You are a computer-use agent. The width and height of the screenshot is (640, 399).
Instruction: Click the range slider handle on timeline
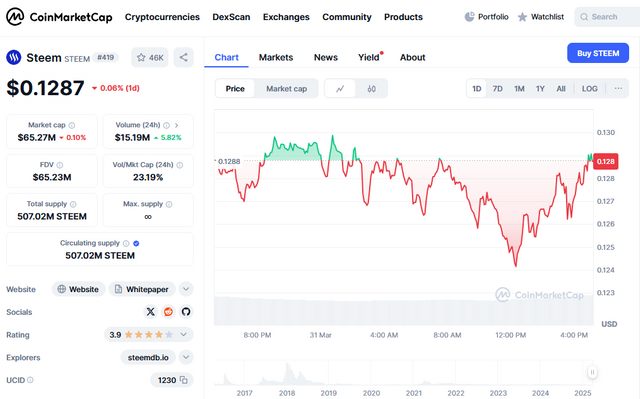point(592,372)
